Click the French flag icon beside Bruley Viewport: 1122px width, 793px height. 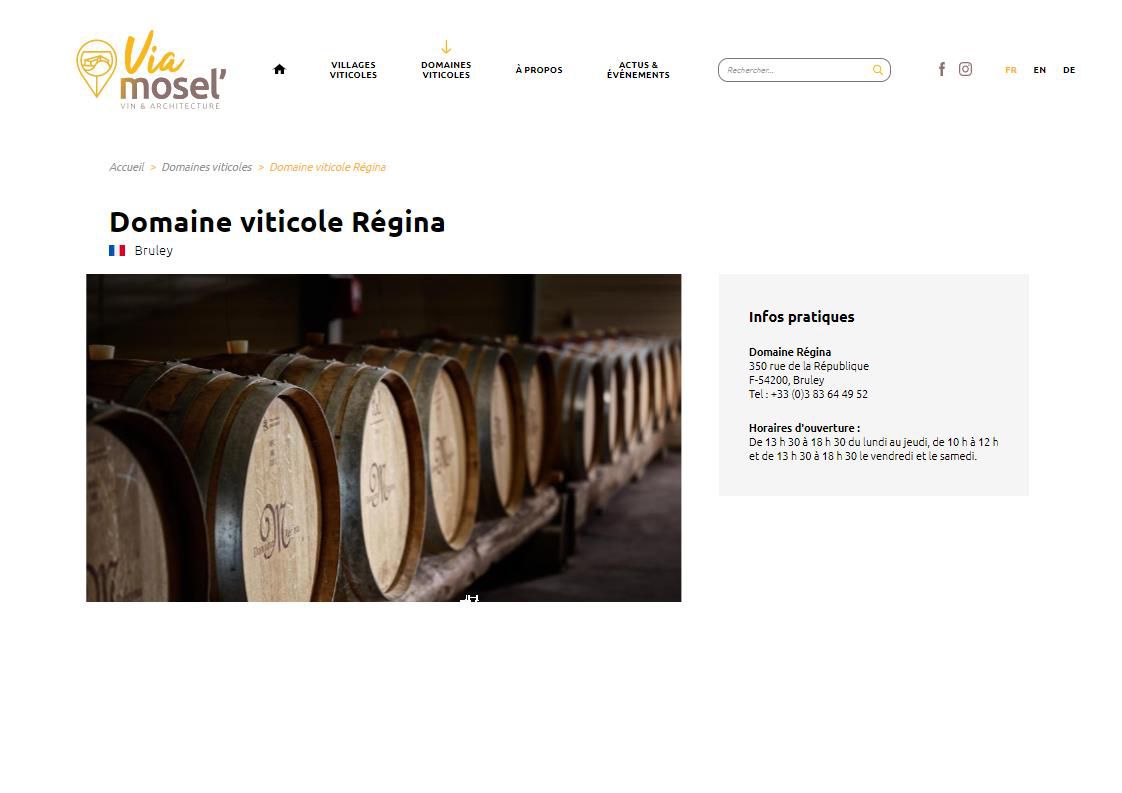(117, 250)
